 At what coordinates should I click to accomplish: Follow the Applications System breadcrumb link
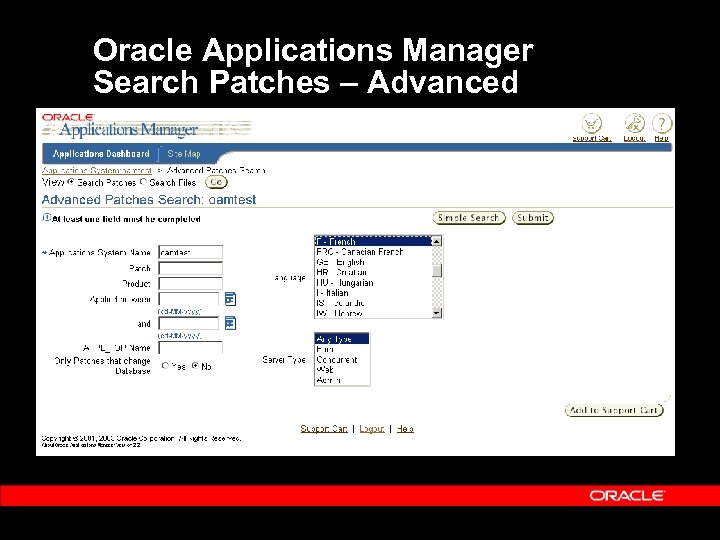click(x=96, y=170)
